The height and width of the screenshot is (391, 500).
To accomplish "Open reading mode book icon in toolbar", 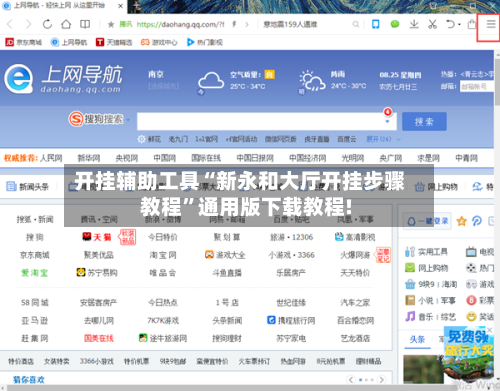I will pyautogui.click(x=85, y=24).
